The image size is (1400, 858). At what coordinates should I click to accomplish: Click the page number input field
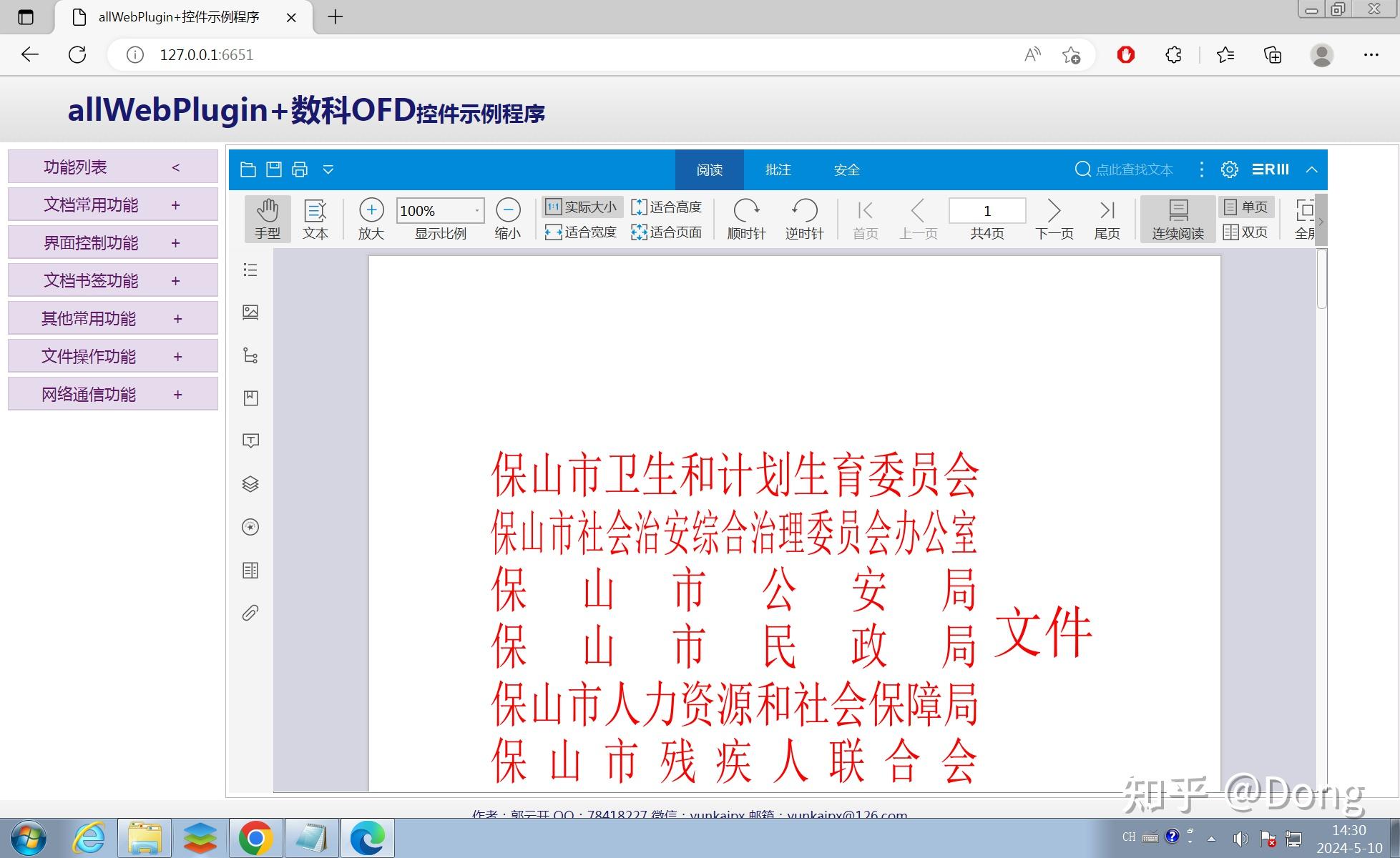(x=987, y=210)
